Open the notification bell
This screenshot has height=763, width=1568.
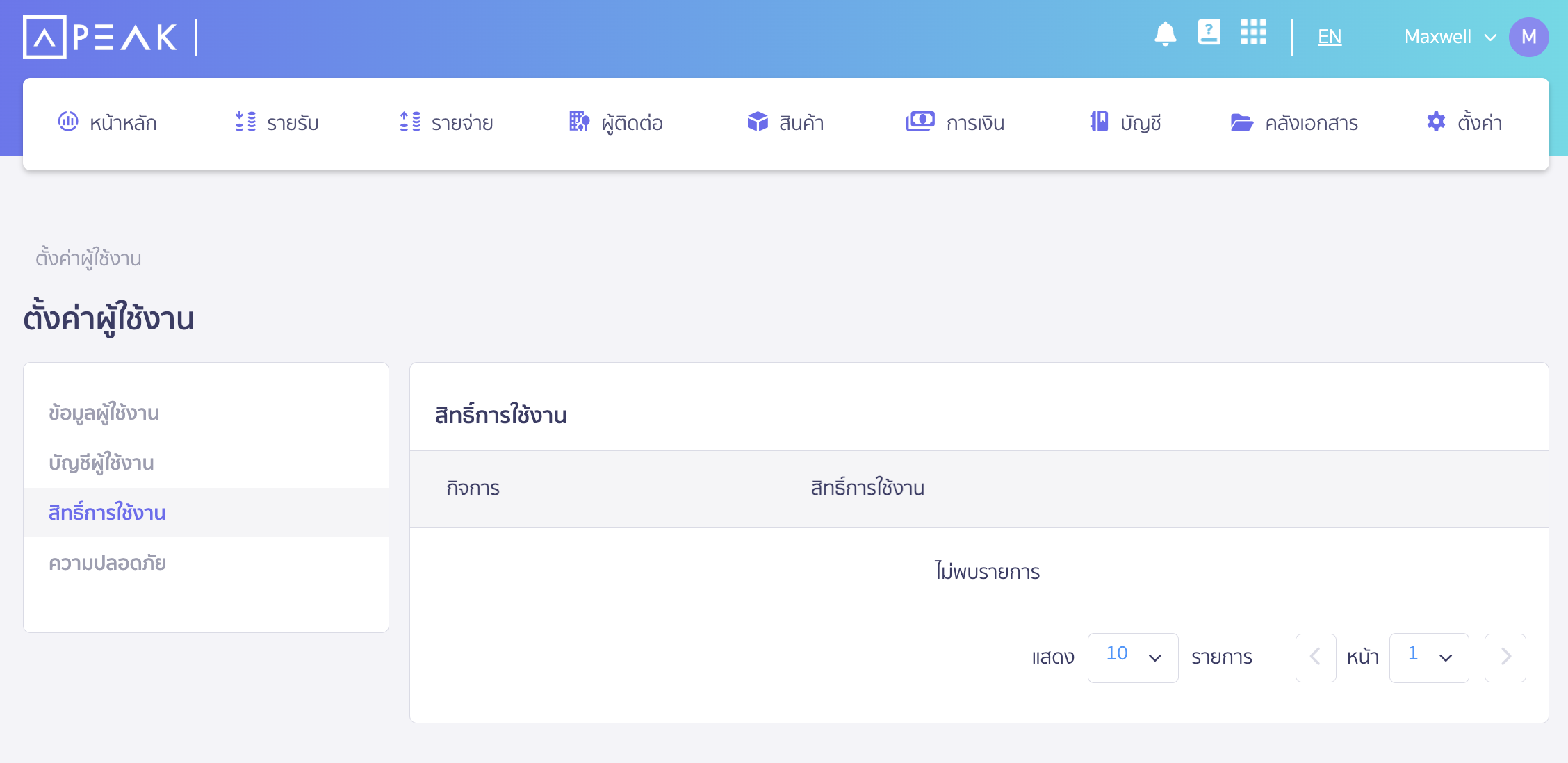click(x=1166, y=33)
